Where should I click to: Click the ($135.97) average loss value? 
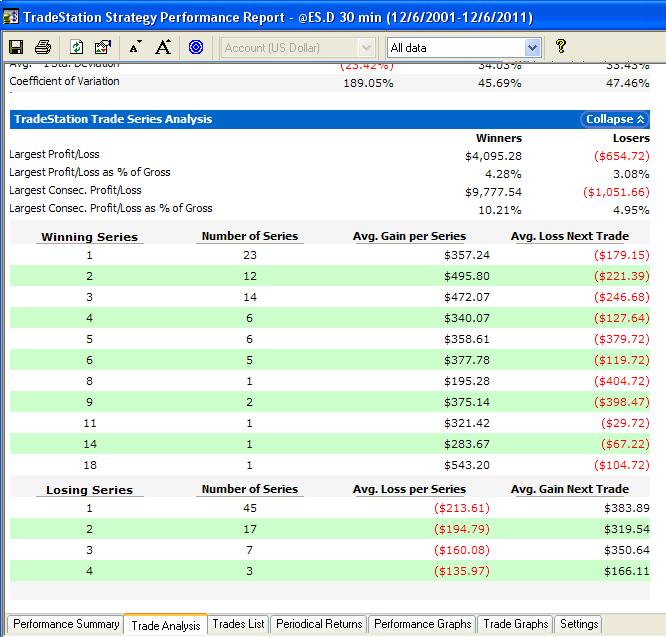[462, 571]
